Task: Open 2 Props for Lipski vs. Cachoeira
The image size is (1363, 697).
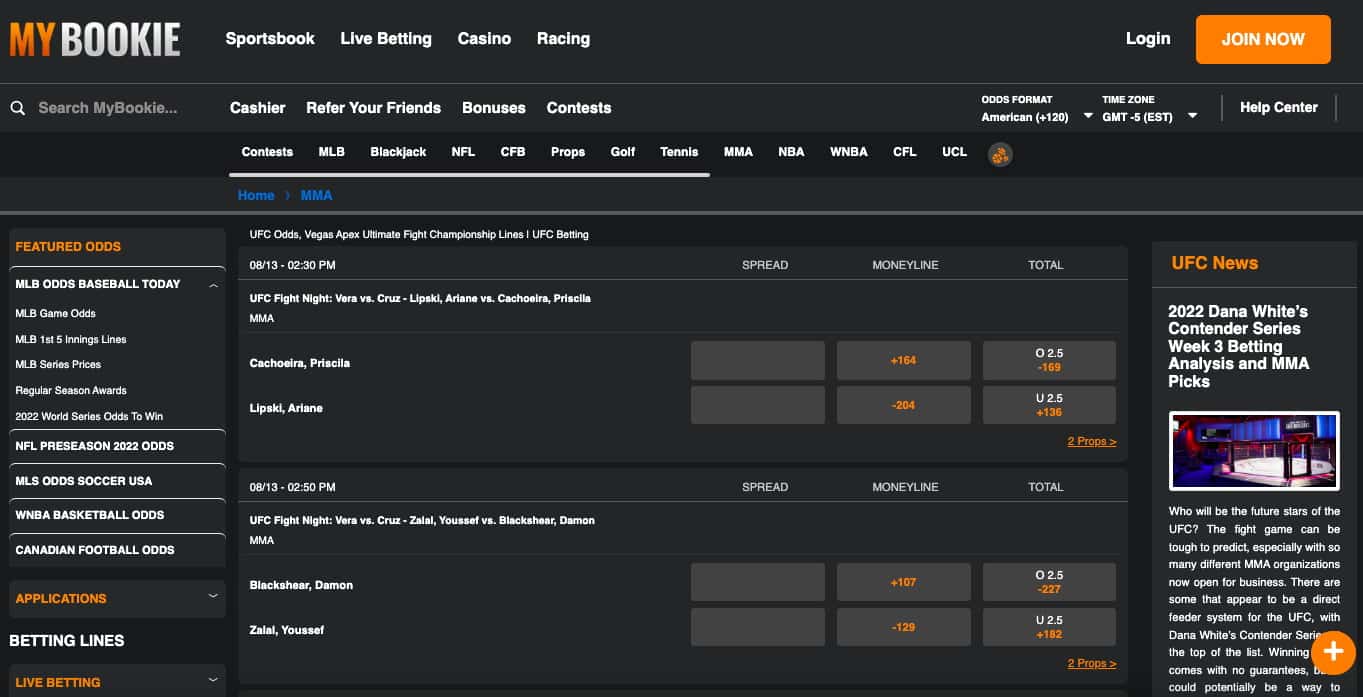Action: (x=1092, y=441)
